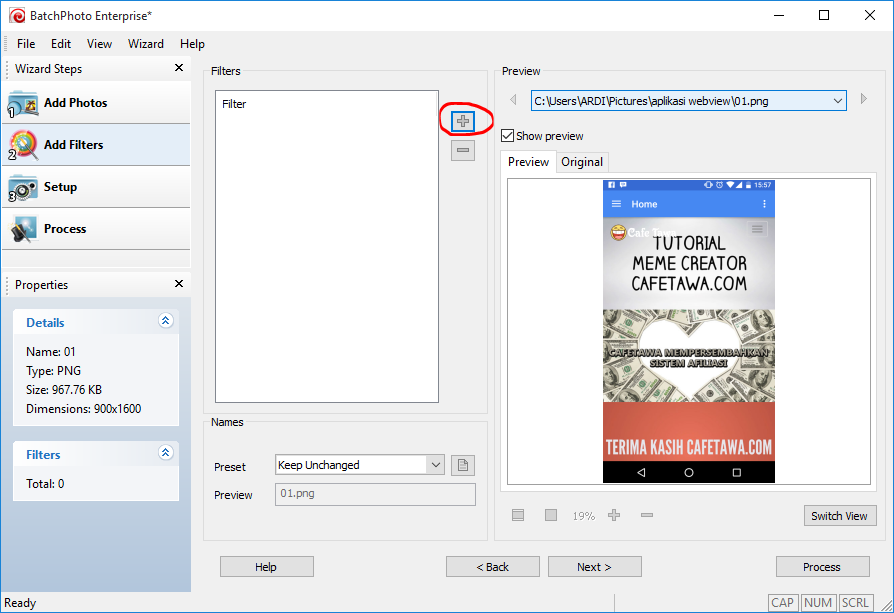Screen dimensions: 894x613
Task: Click the BatchPhoto app logo icon
Action: 17,15
